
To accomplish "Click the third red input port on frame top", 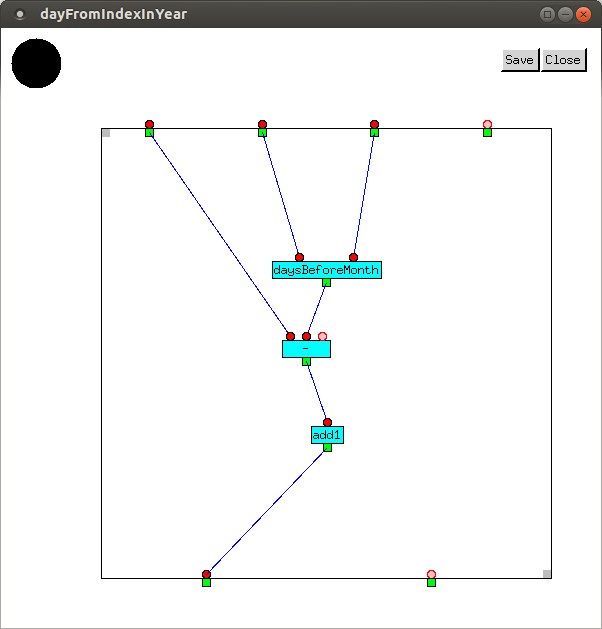I will point(374,125).
